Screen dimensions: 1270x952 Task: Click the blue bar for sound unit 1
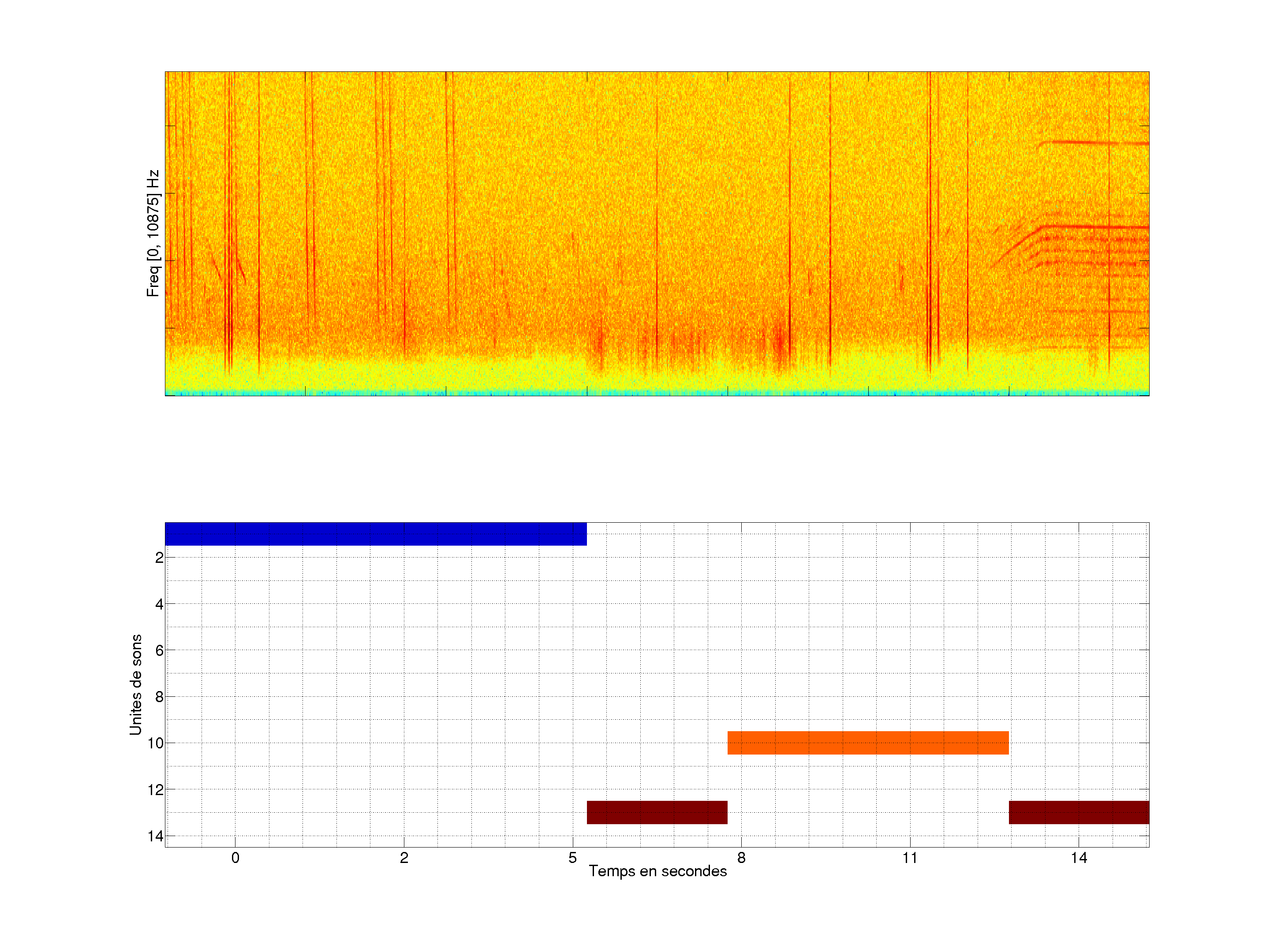[376, 534]
